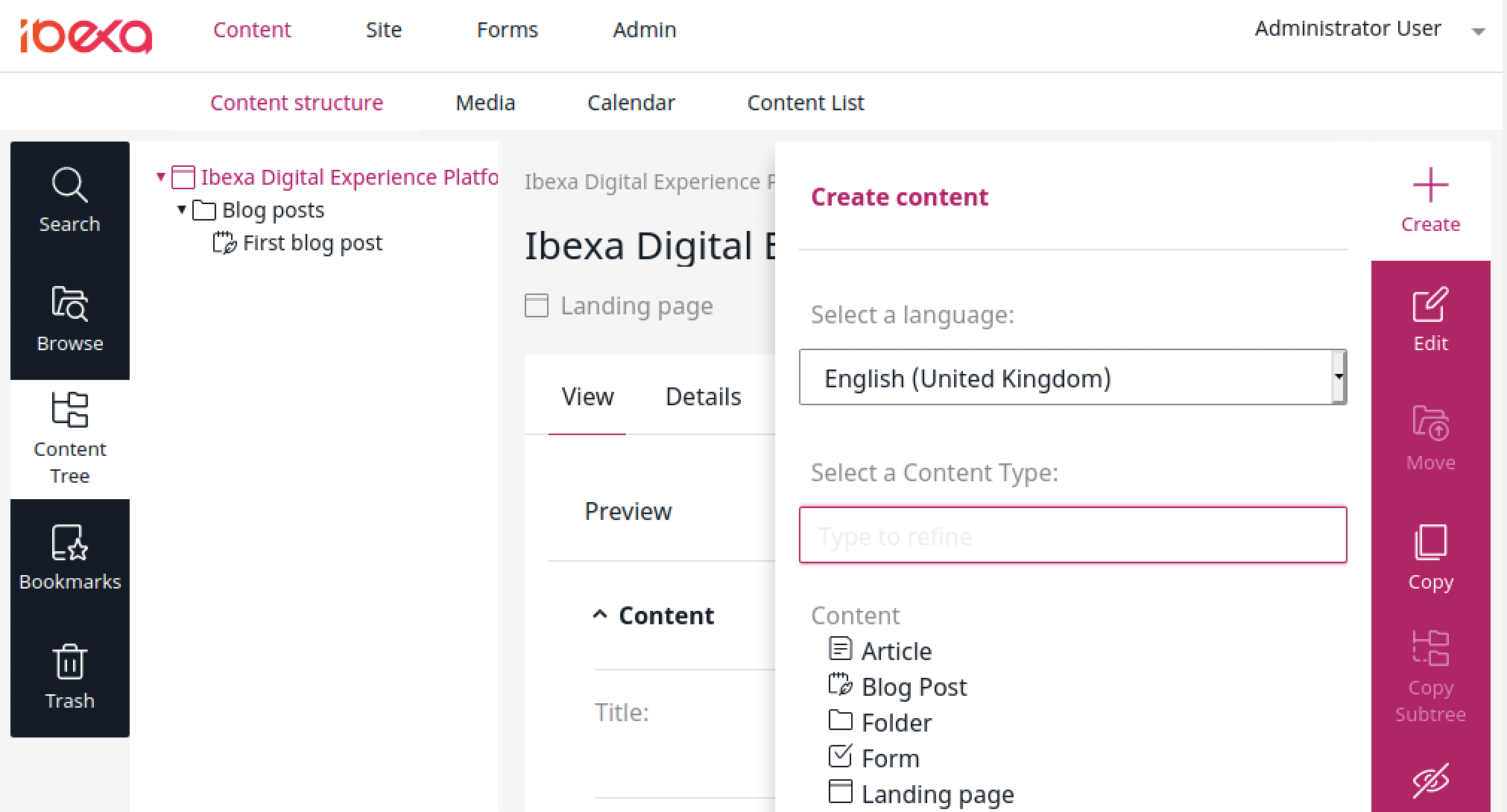
Task: Click the Ibexa Digital Experience breadcrumb link
Action: click(648, 182)
